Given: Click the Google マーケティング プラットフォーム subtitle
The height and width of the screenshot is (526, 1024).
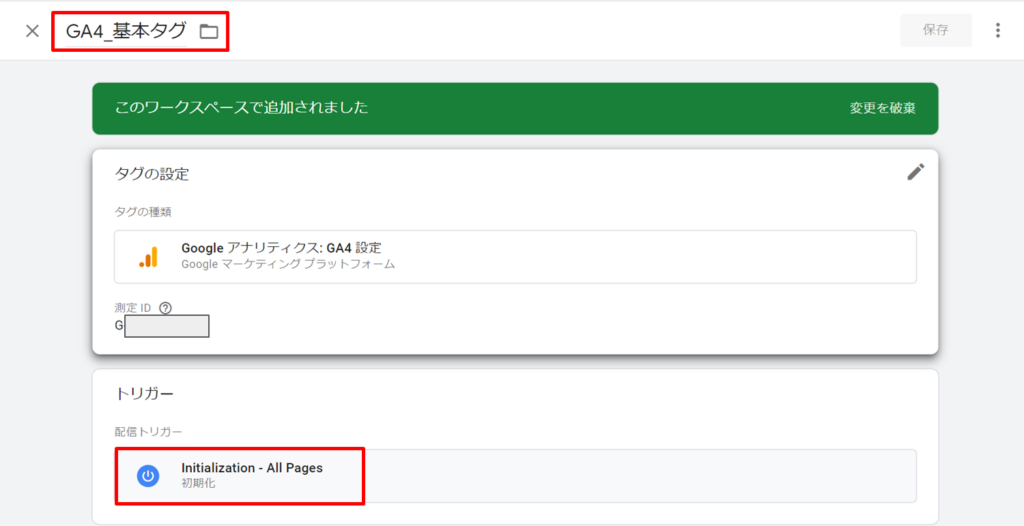Looking at the screenshot, I should (x=288, y=265).
